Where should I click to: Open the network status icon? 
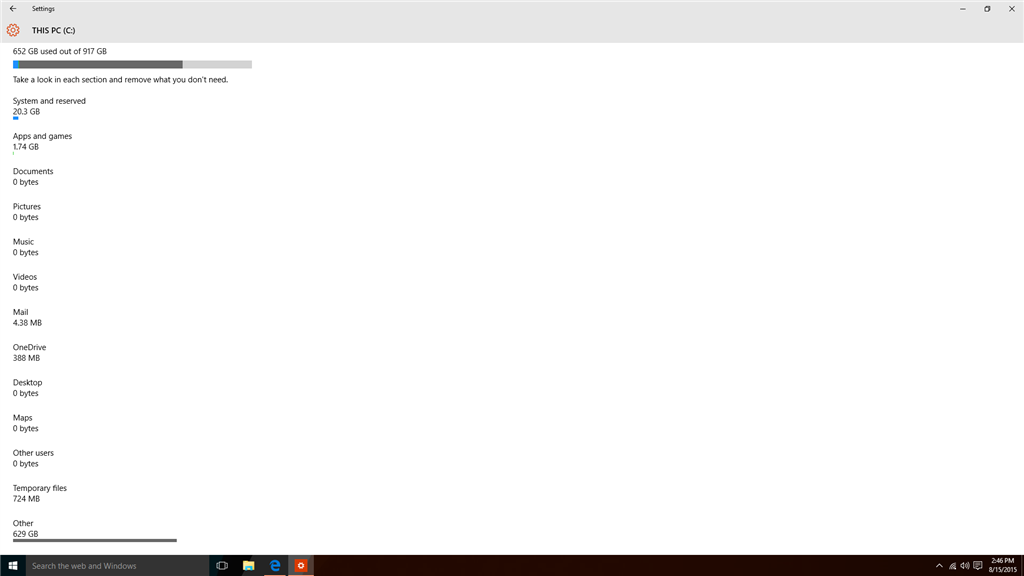[952, 566]
